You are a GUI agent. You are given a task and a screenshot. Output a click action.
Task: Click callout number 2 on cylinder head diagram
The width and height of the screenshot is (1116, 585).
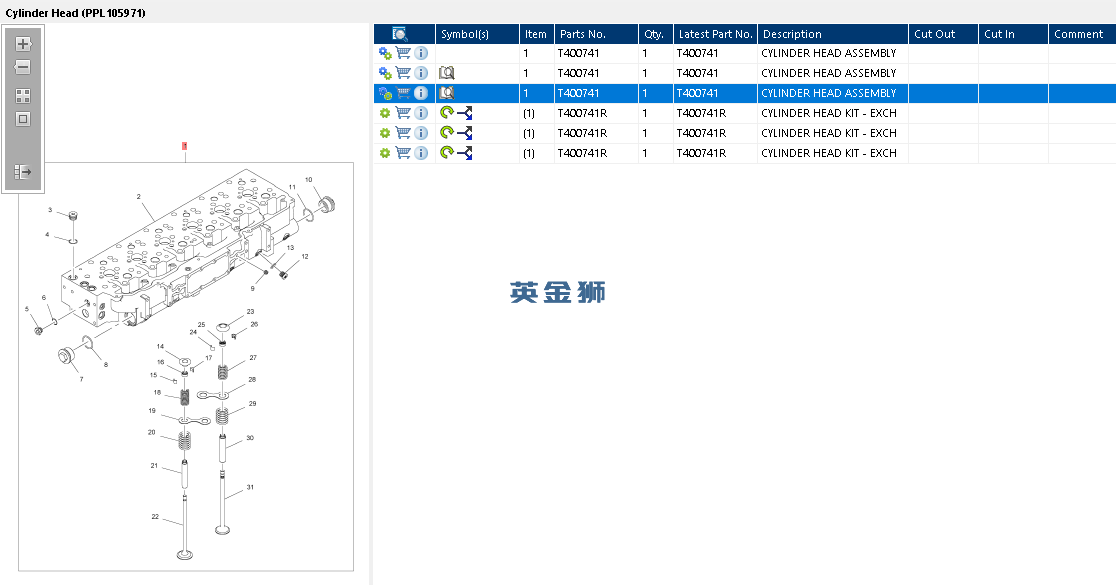click(x=138, y=196)
